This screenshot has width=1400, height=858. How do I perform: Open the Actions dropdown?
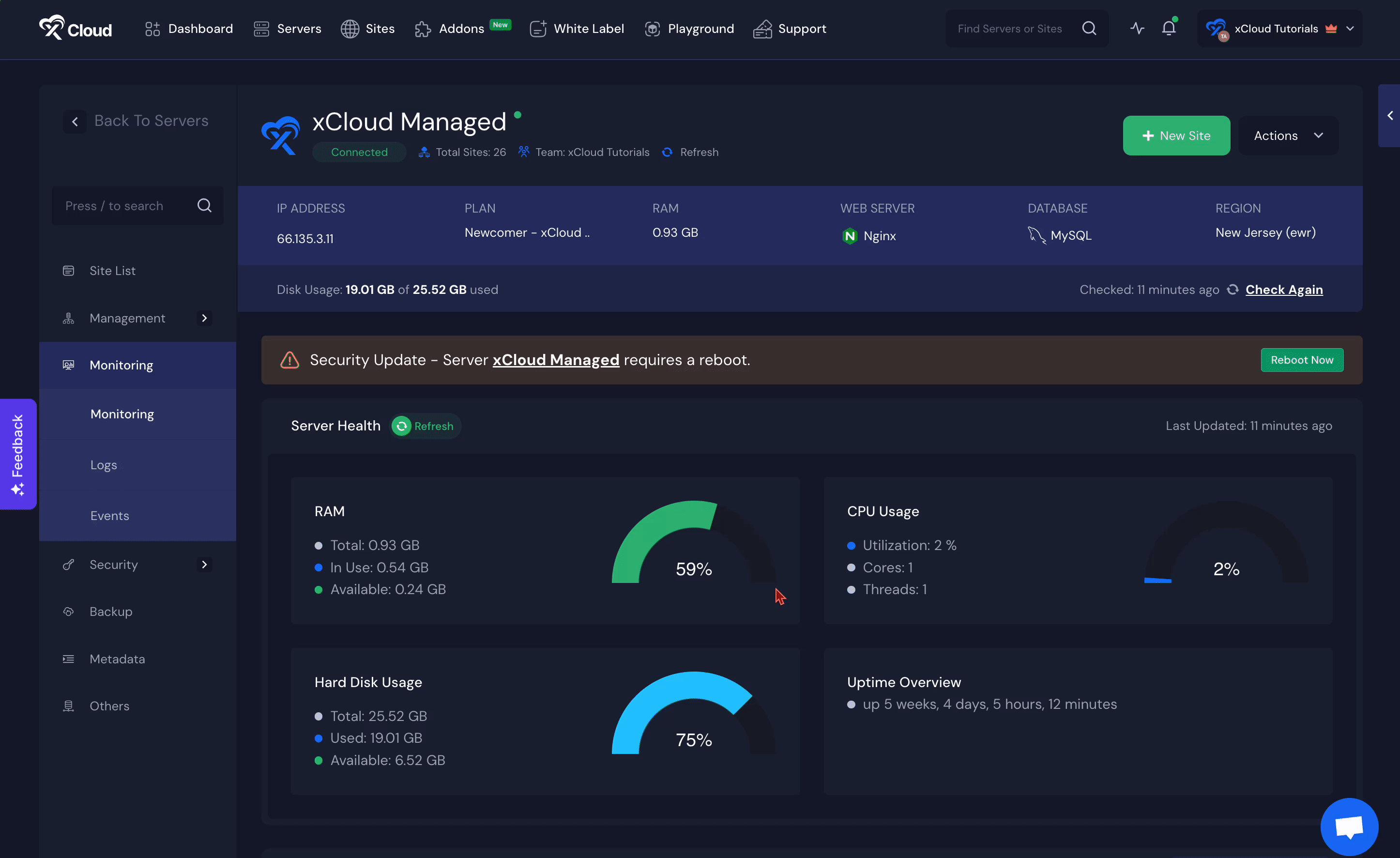(1288, 136)
